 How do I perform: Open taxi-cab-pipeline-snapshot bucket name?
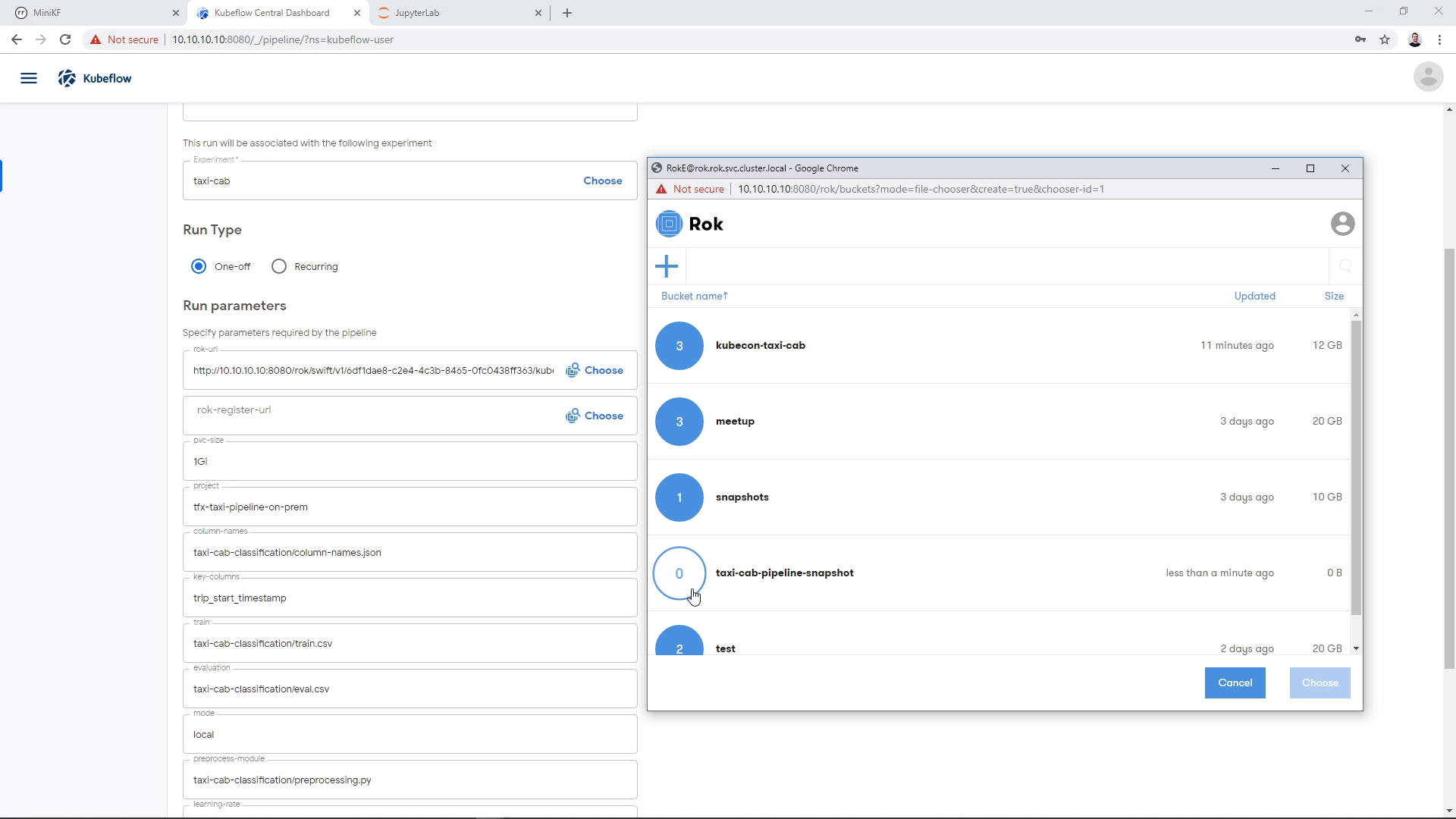[784, 573]
